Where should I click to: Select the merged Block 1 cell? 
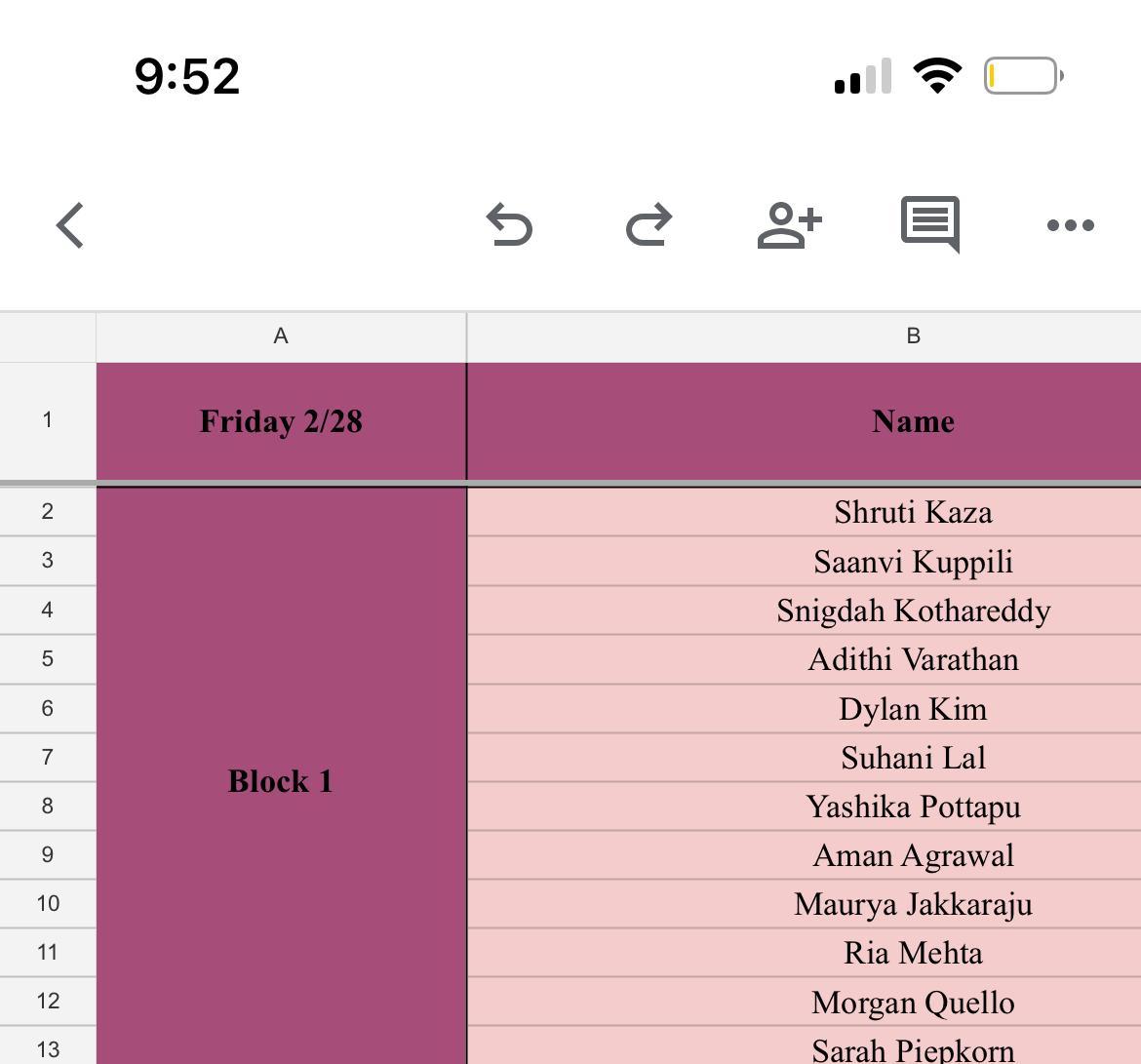tap(281, 780)
